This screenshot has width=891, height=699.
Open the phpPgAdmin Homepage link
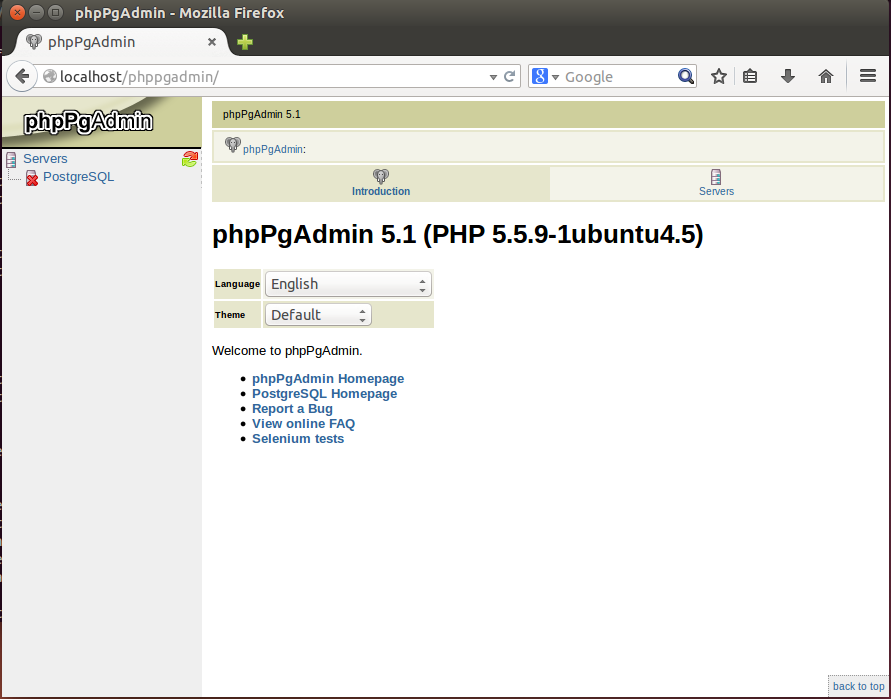pyautogui.click(x=328, y=379)
